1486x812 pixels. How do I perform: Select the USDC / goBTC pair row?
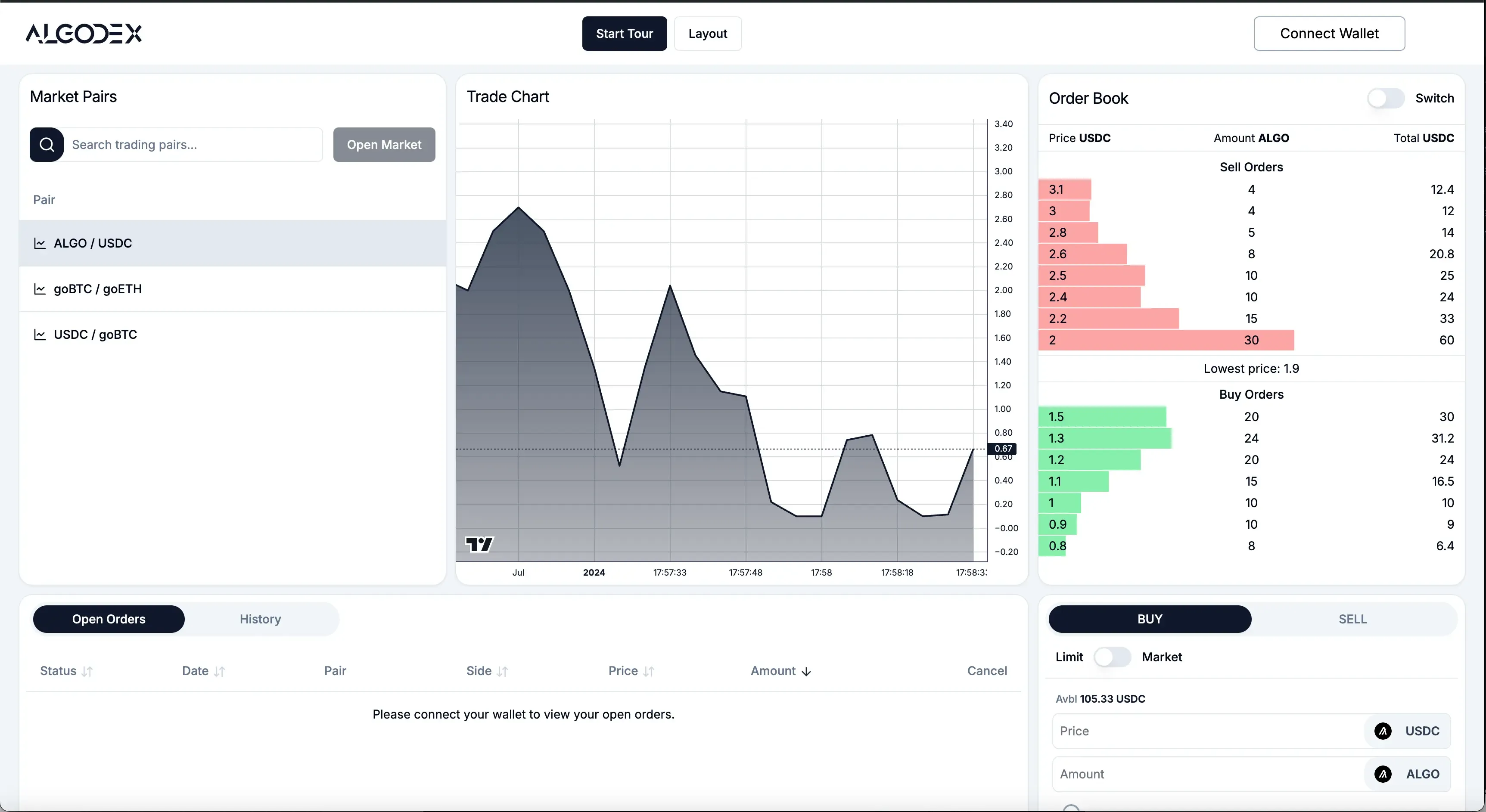pos(233,335)
